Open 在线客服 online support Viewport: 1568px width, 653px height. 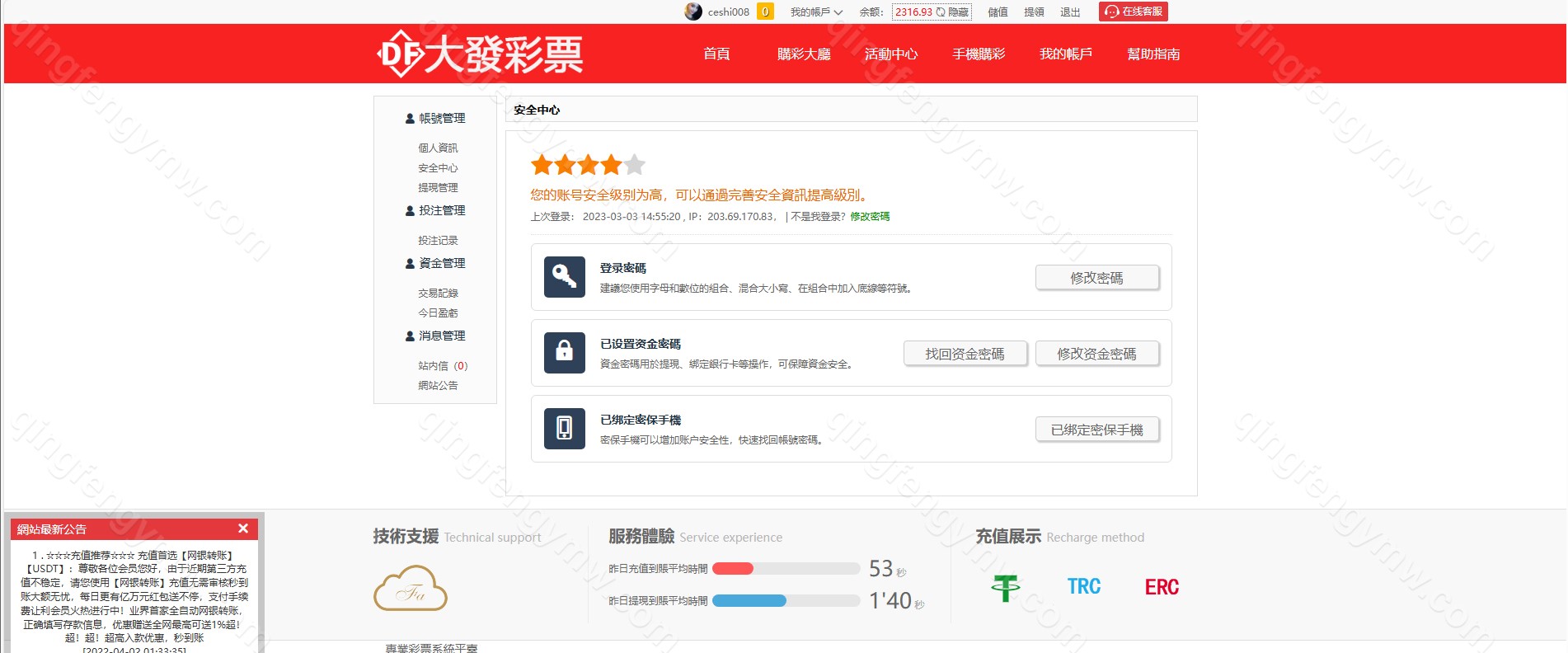[1134, 12]
